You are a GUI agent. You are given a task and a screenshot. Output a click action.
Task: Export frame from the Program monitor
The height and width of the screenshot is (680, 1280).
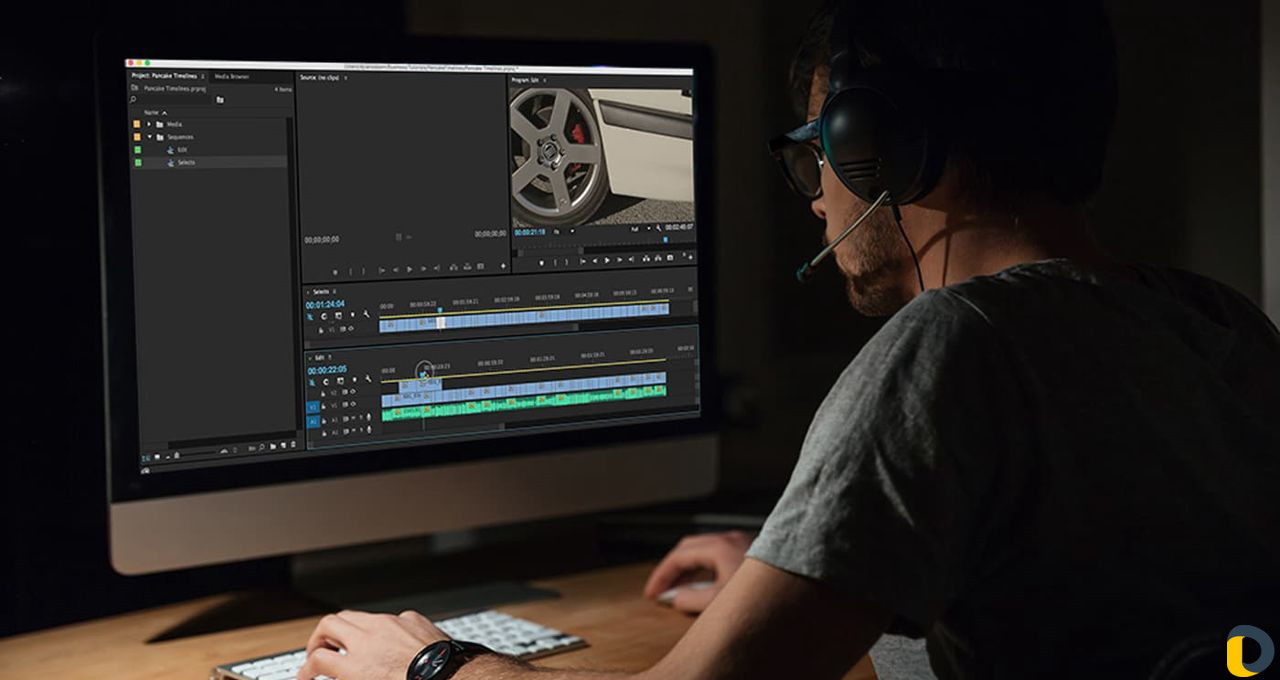pyautogui.click(x=670, y=258)
